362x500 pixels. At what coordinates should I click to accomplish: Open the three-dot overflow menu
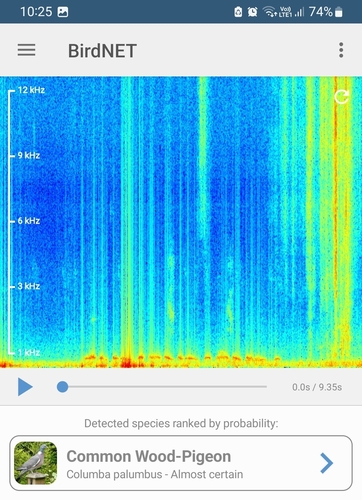tap(341, 50)
